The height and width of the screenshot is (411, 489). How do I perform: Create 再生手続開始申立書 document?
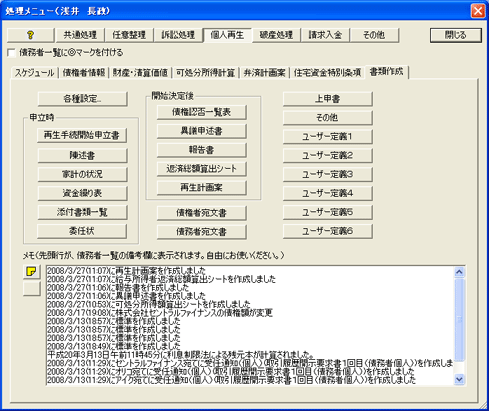(82, 135)
